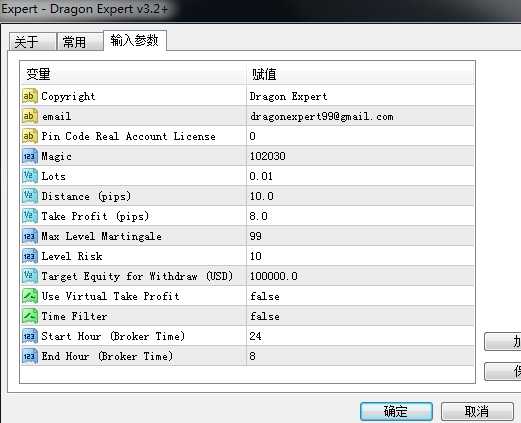Switch to the 常用 tab
This screenshot has width=521, height=423.
[x=80, y=42]
